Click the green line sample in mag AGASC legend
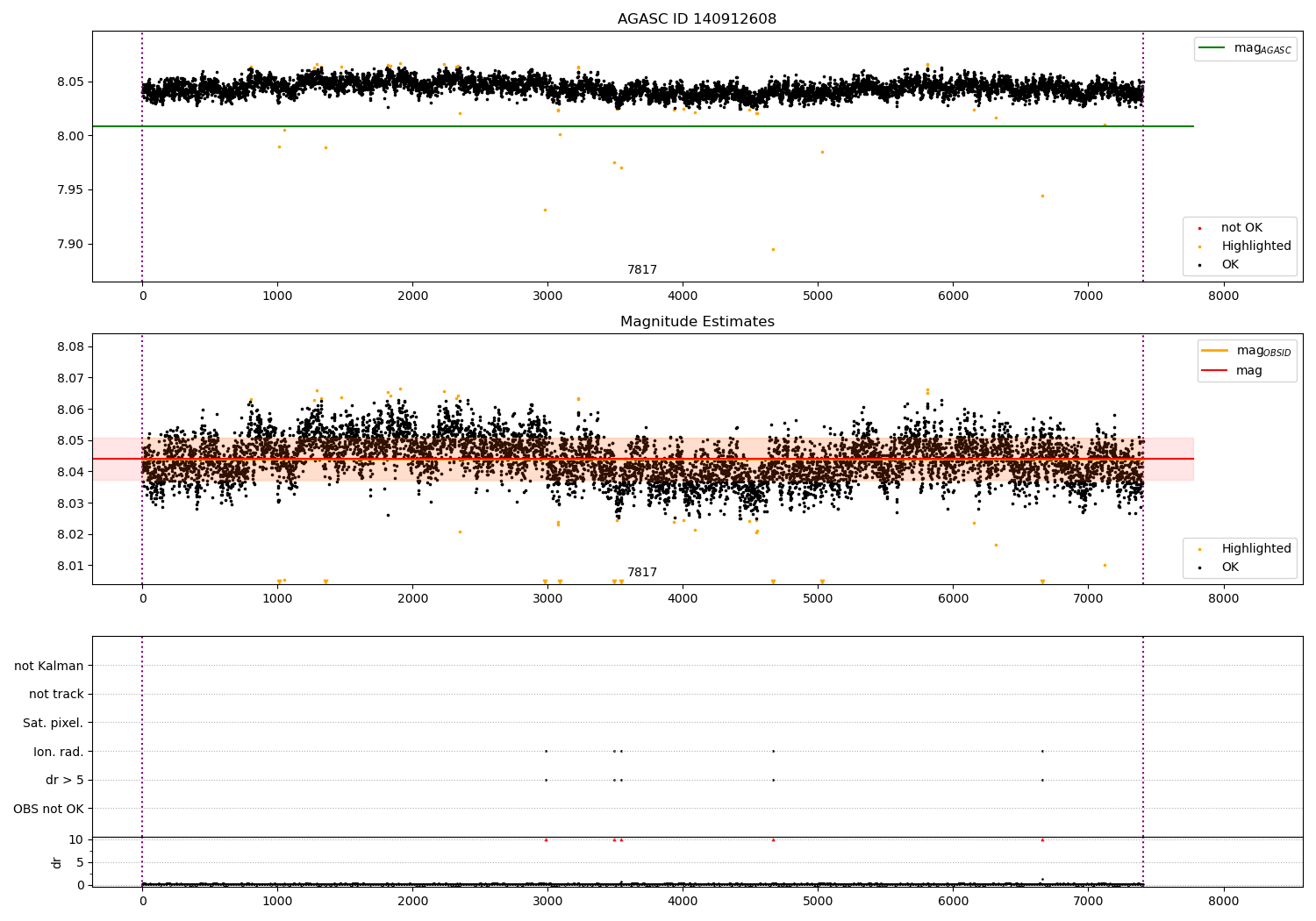This screenshot has width=1316, height=921. 1212,48
